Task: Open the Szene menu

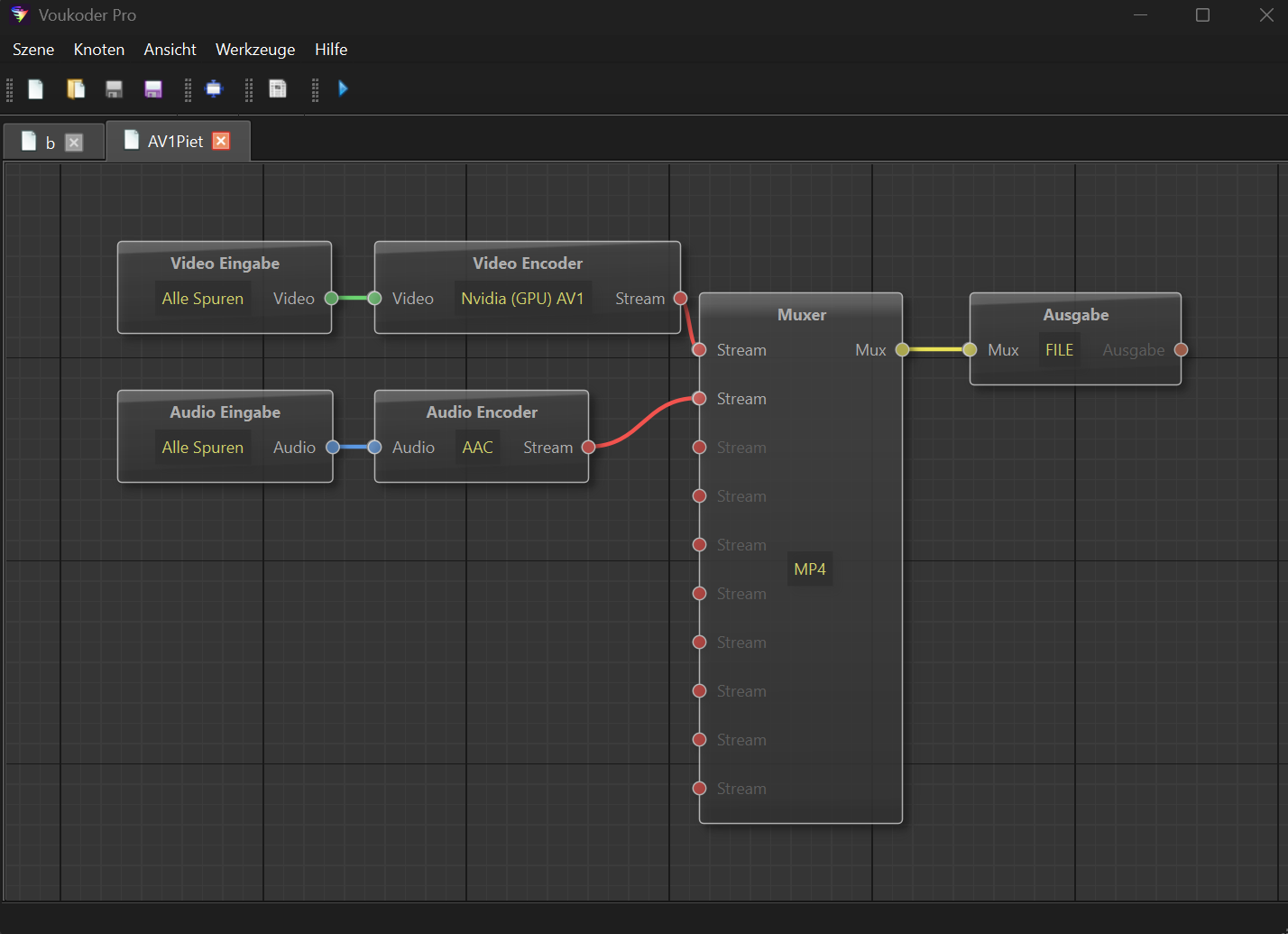Action: click(x=33, y=50)
